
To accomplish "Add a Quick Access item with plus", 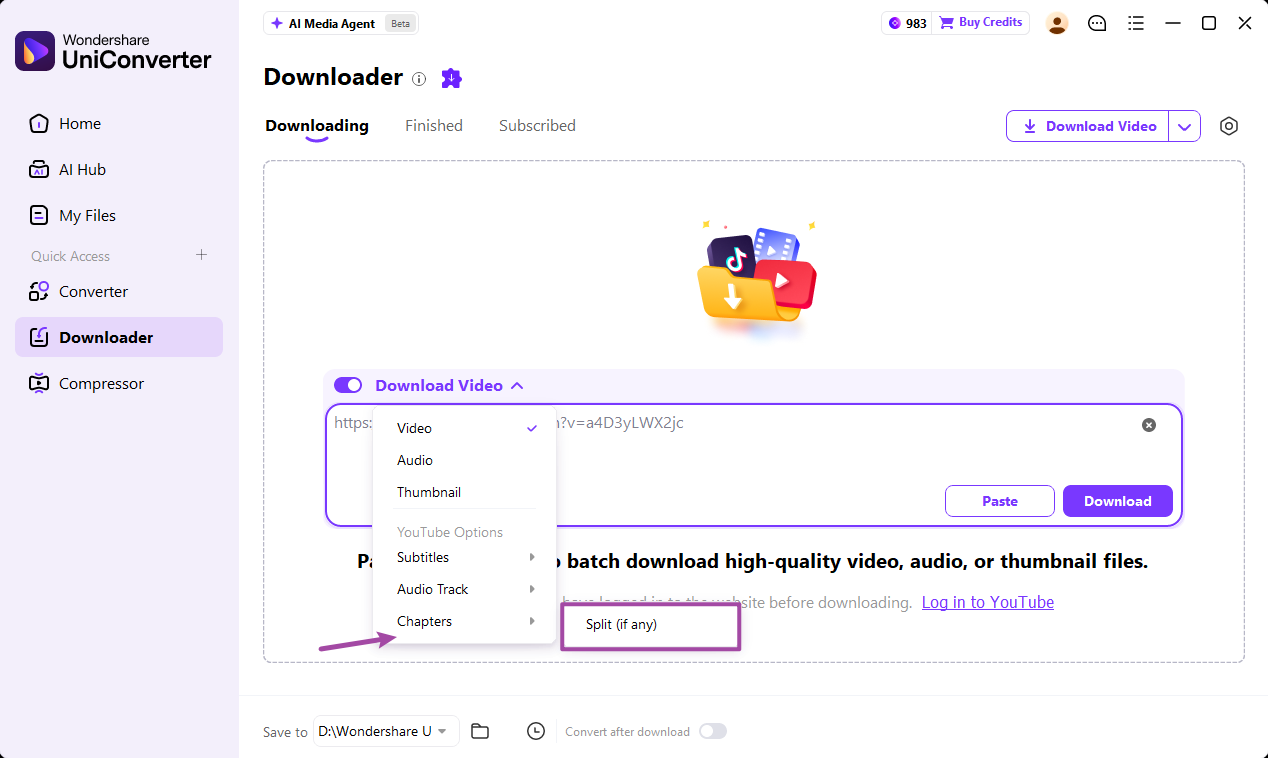I will pyautogui.click(x=201, y=255).
